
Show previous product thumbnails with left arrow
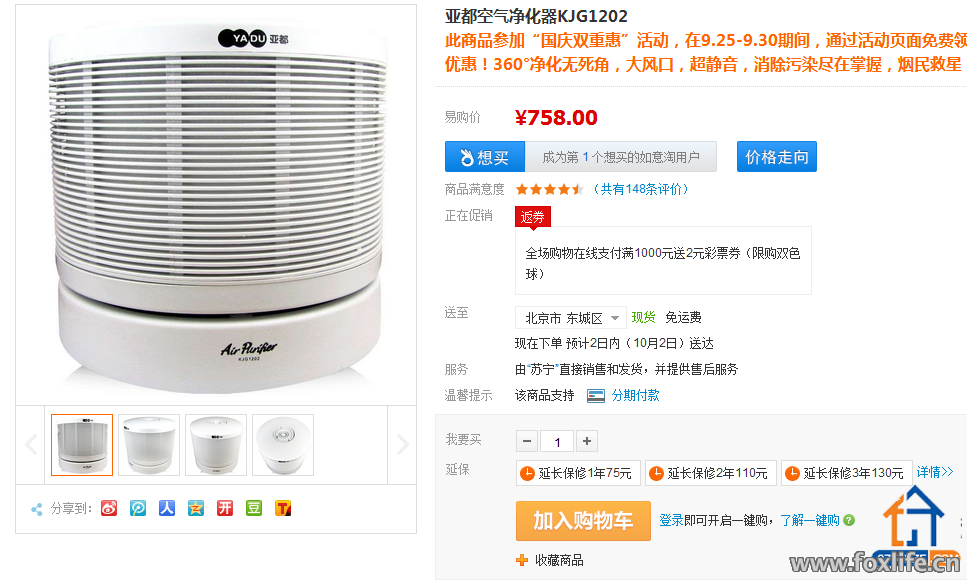click(x=31, y=445)
